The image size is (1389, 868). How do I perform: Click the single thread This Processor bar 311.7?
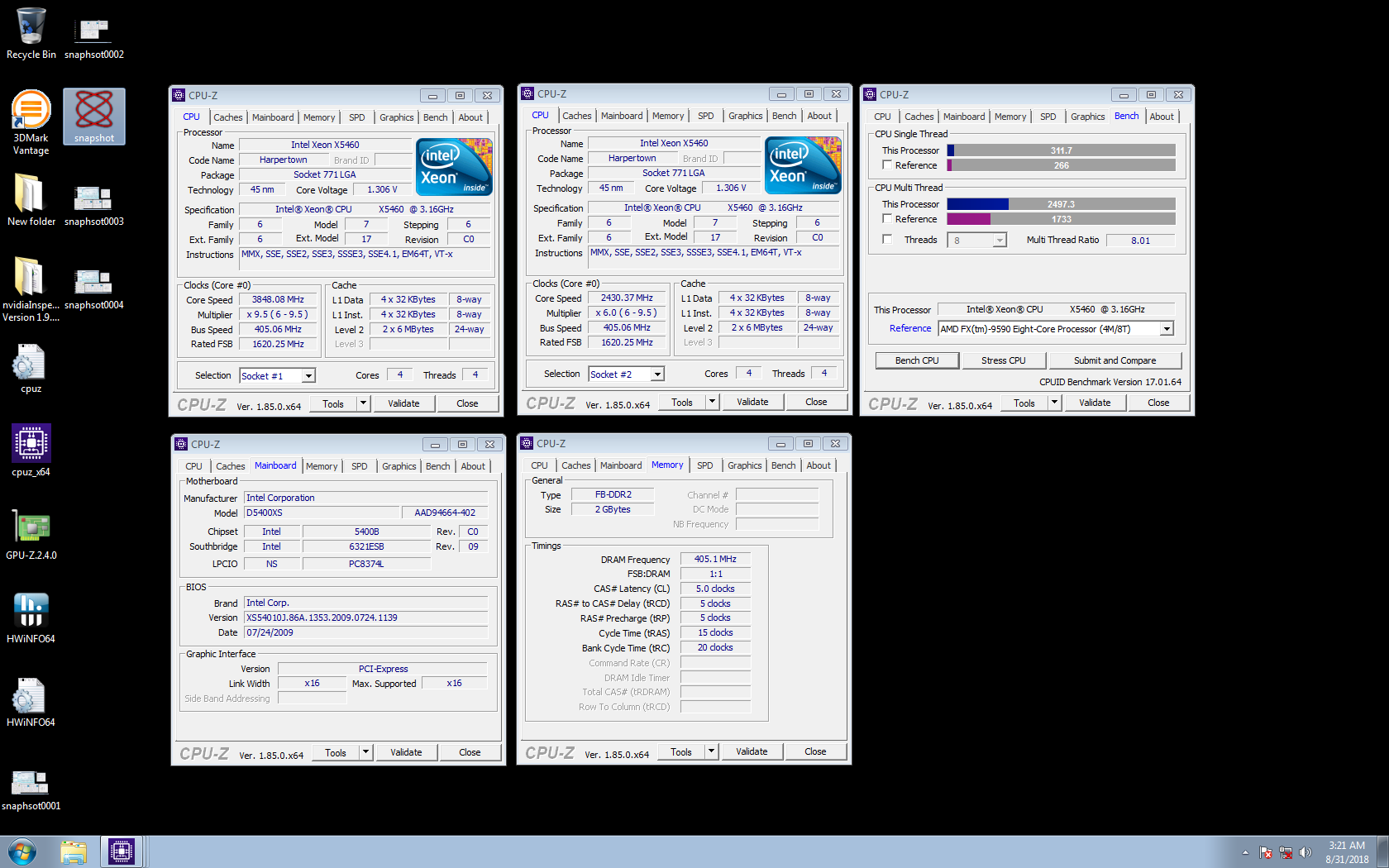pyautogui.click(x=1062, y=150)
